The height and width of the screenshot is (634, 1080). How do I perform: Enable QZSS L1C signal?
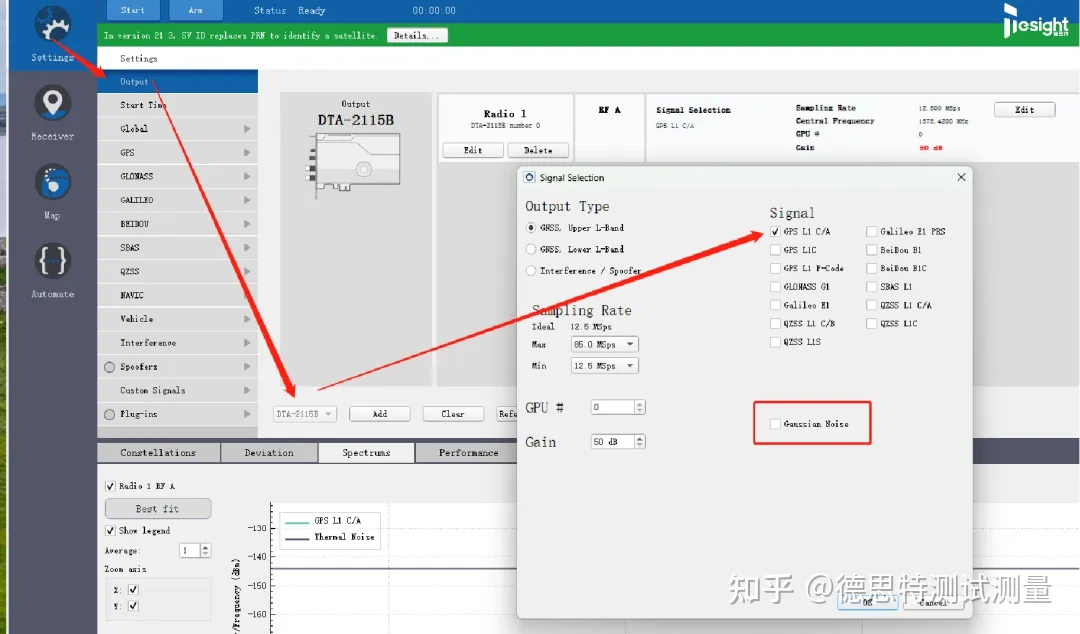click(871, 323)
